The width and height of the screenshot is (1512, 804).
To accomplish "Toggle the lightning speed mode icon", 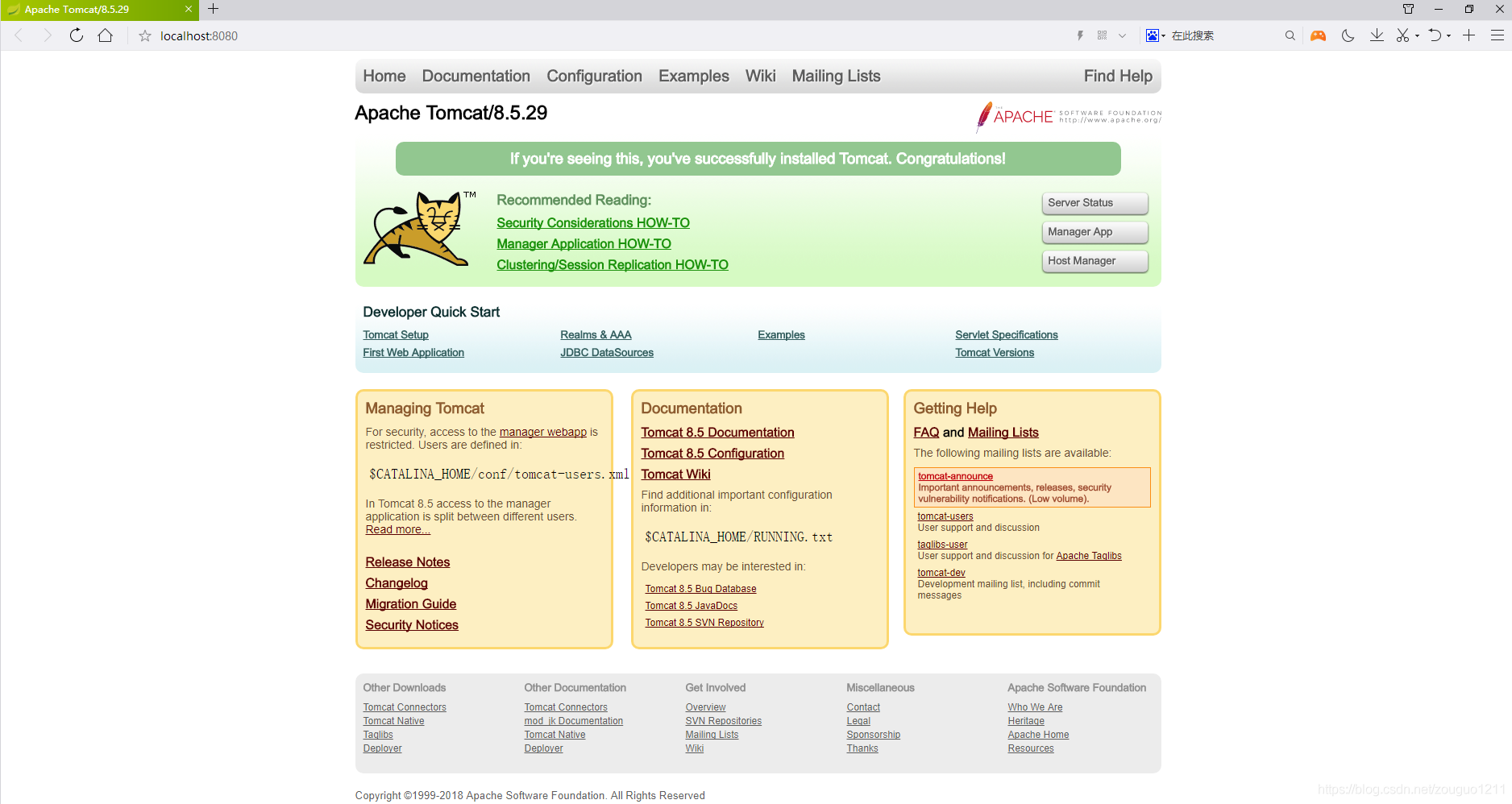I will coord(1080,35).
